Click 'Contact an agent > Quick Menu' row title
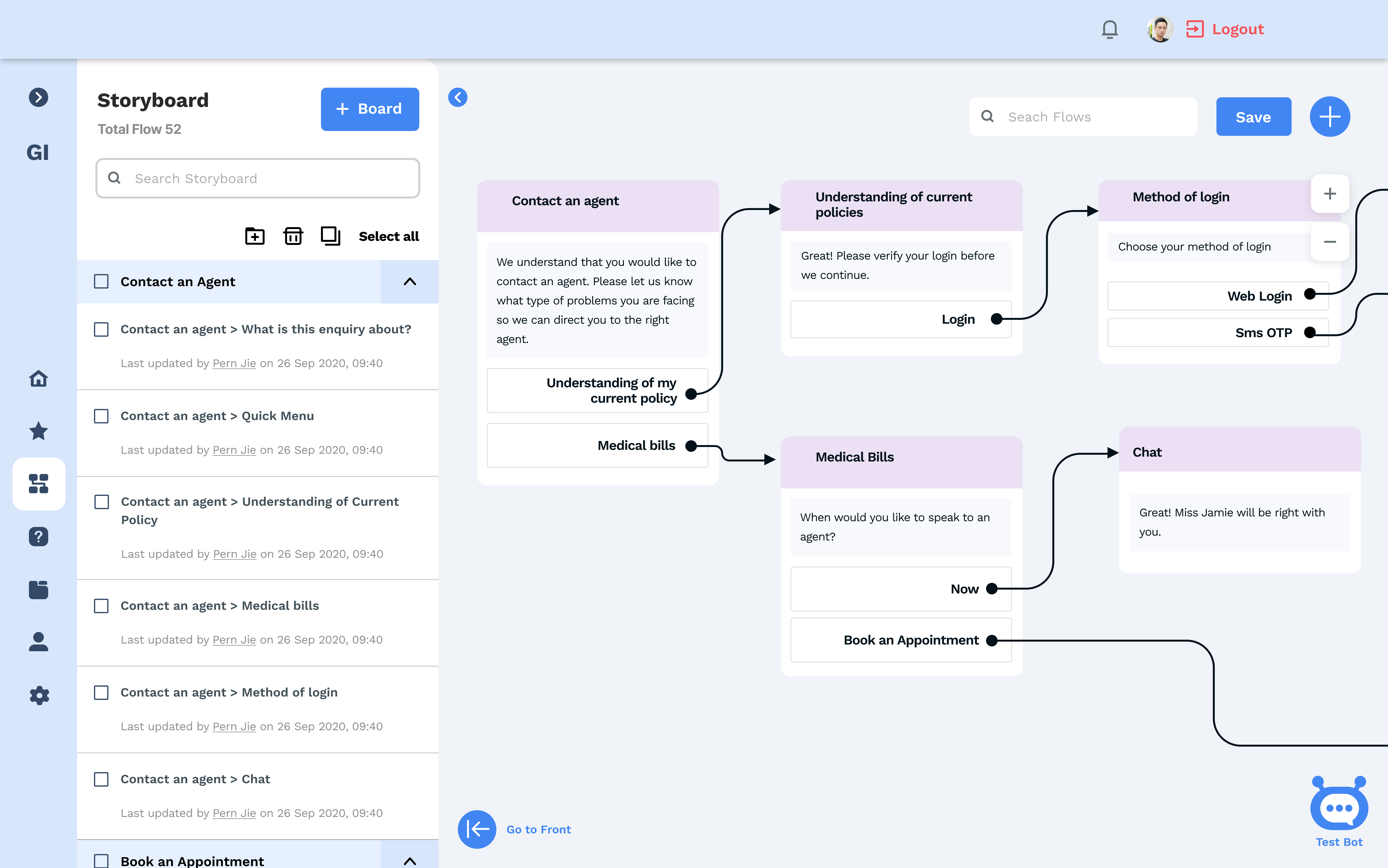The image size is (1388, 868). click(x=217, y=416)
